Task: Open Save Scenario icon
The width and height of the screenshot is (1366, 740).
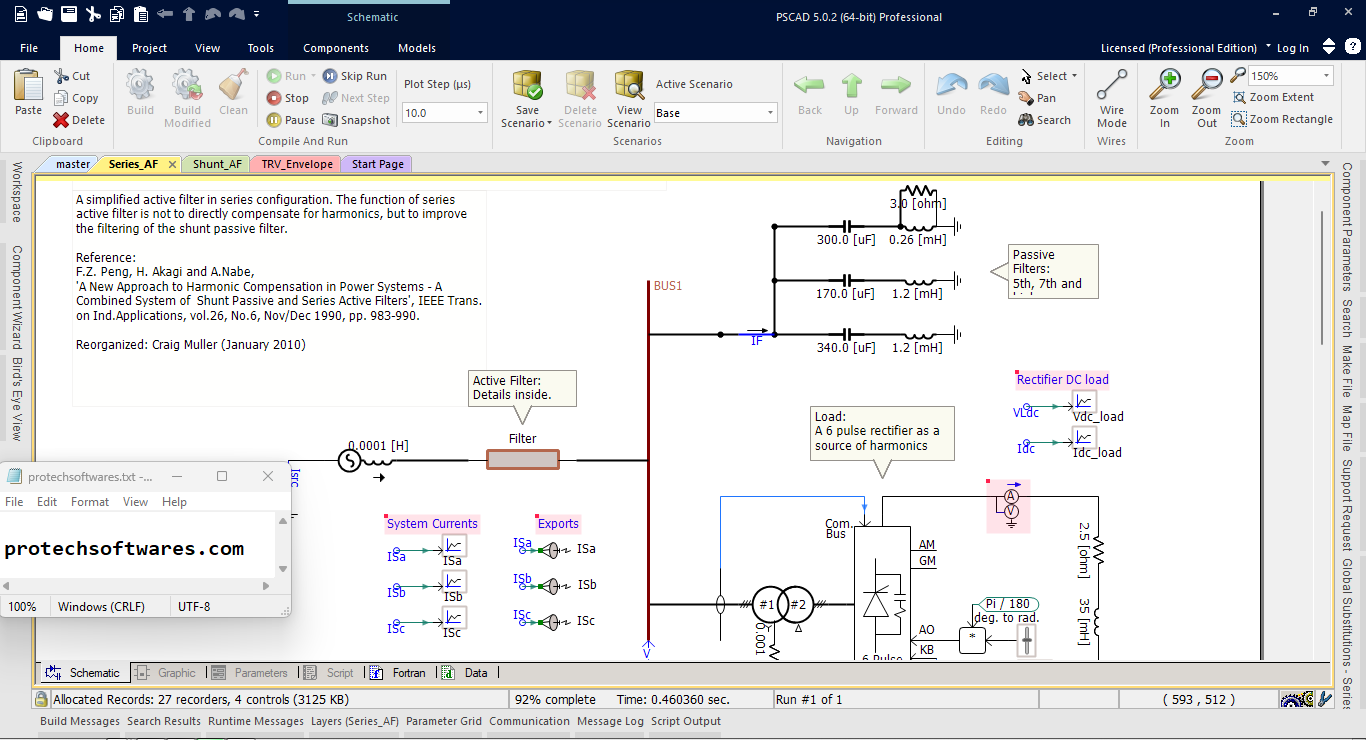Action: [527, 85]
